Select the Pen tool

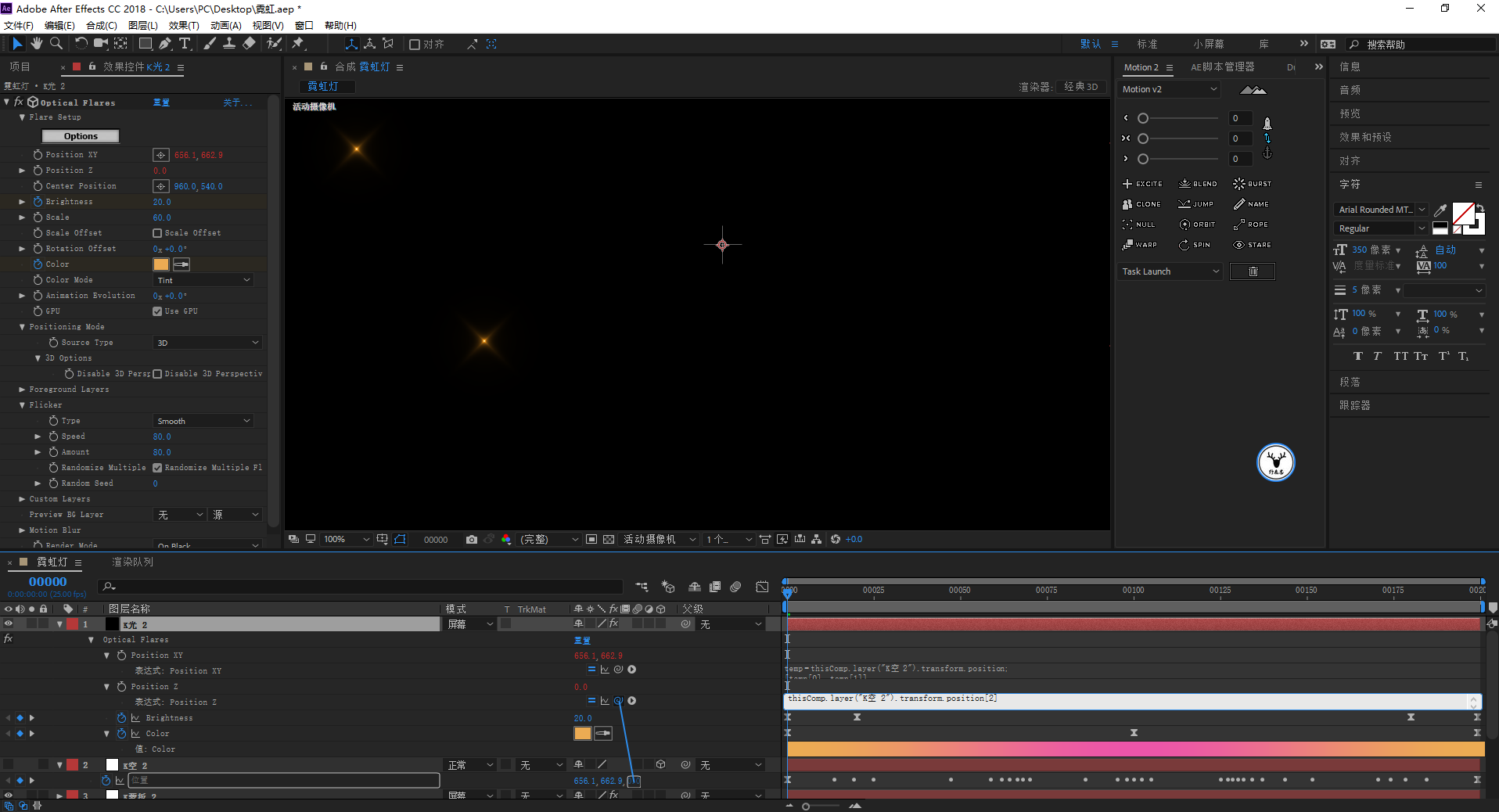coord(165,44)
